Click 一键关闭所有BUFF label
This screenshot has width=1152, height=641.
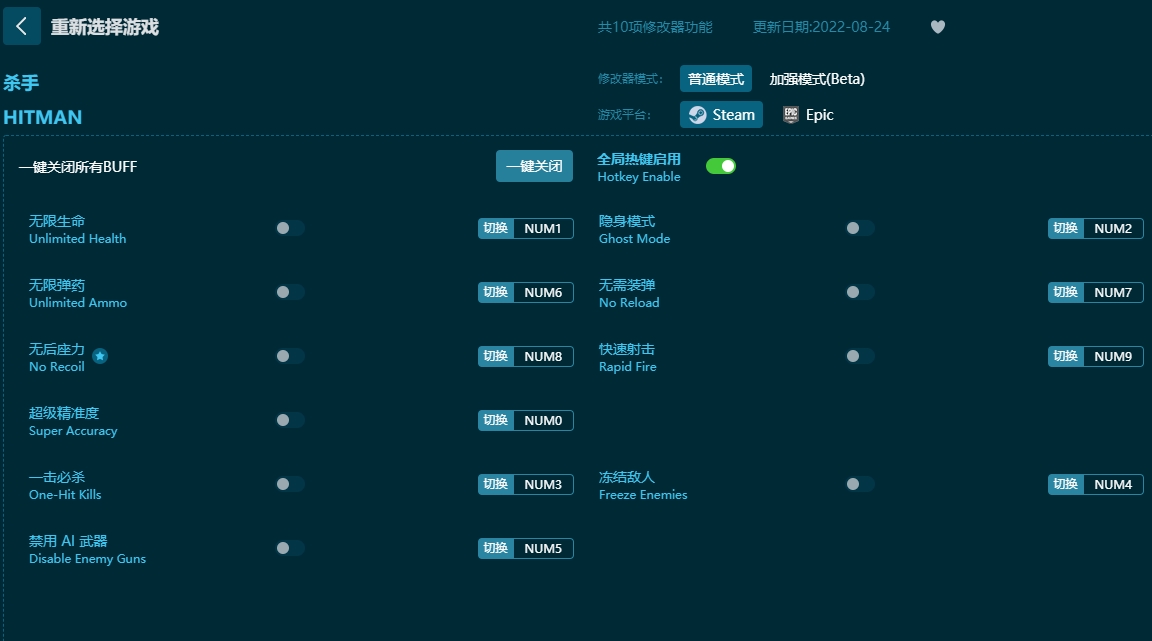coord(78,167)
